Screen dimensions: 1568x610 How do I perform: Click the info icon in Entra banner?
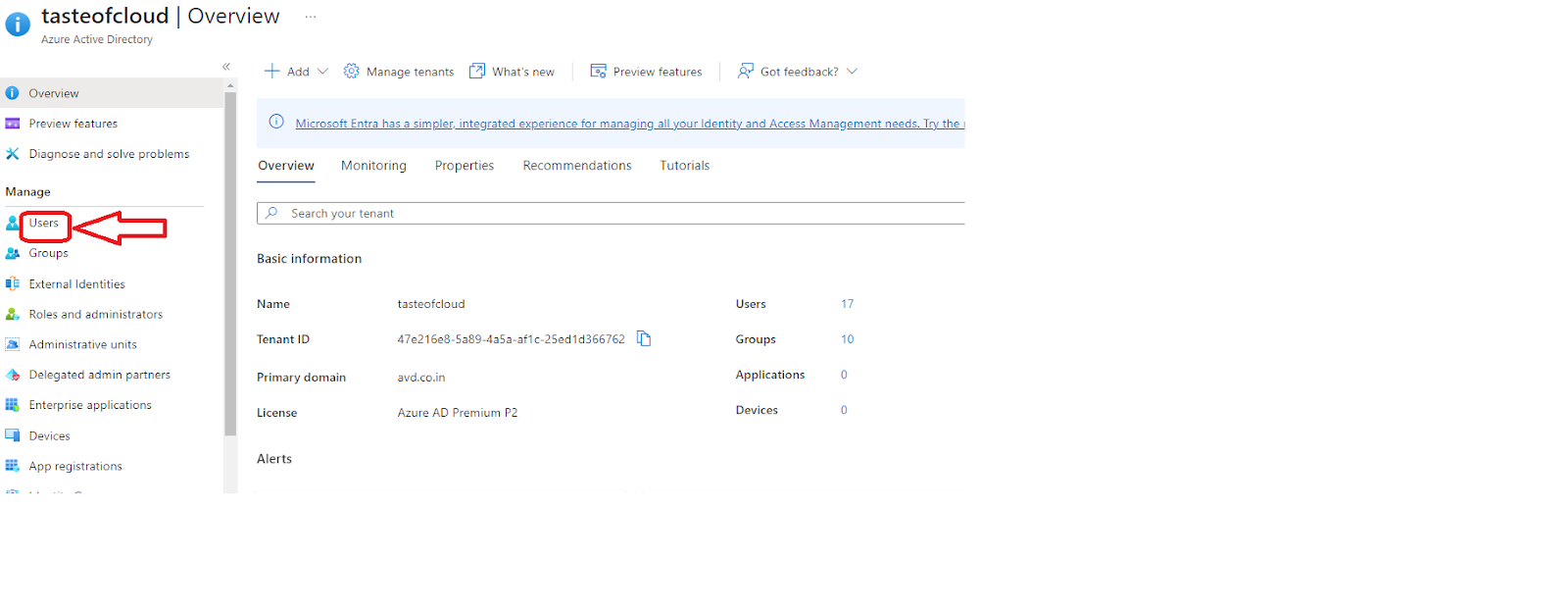(x=276, y=122)
